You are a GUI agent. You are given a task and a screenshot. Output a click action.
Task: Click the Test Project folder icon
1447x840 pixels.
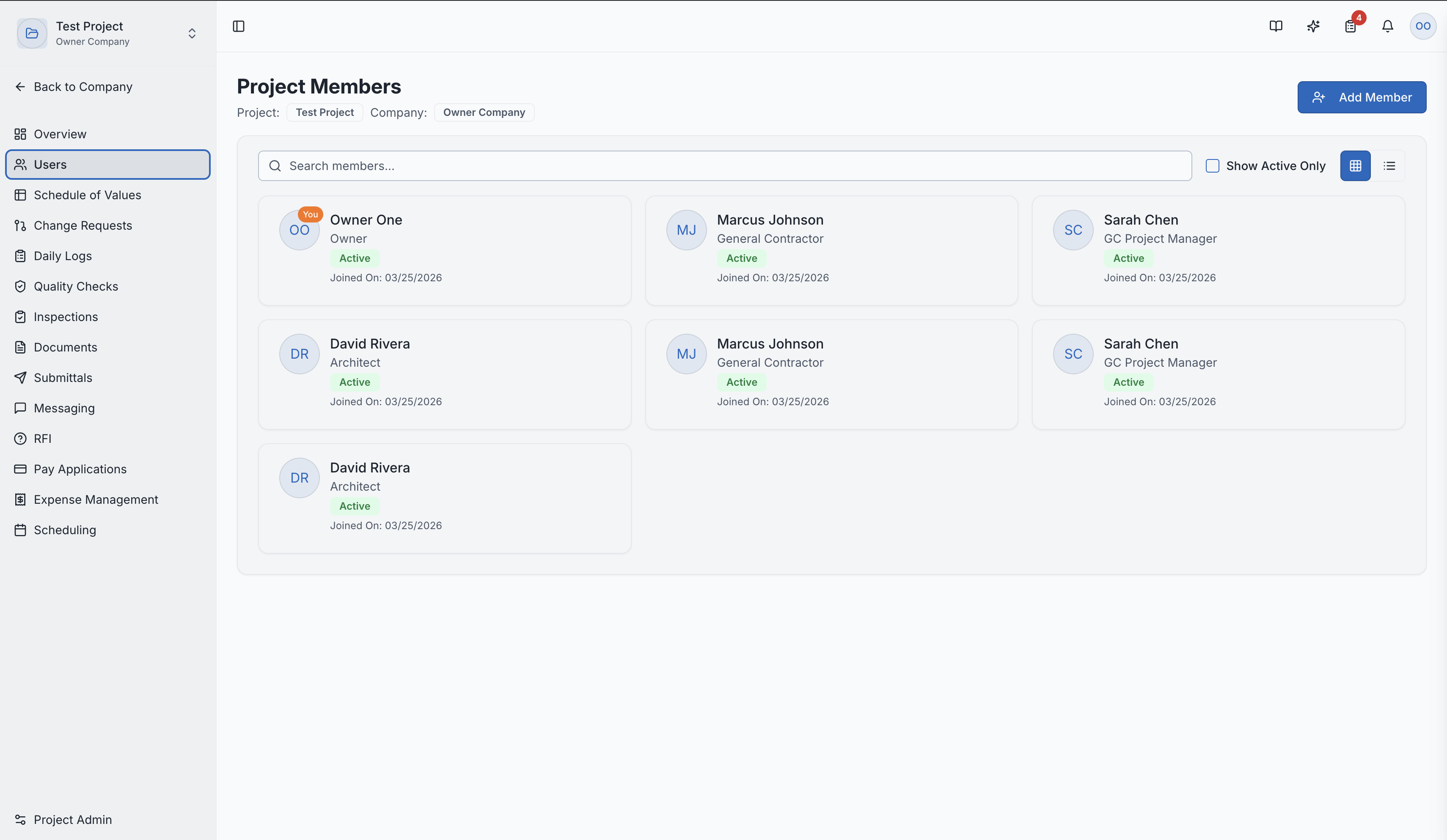click(32, 33)
